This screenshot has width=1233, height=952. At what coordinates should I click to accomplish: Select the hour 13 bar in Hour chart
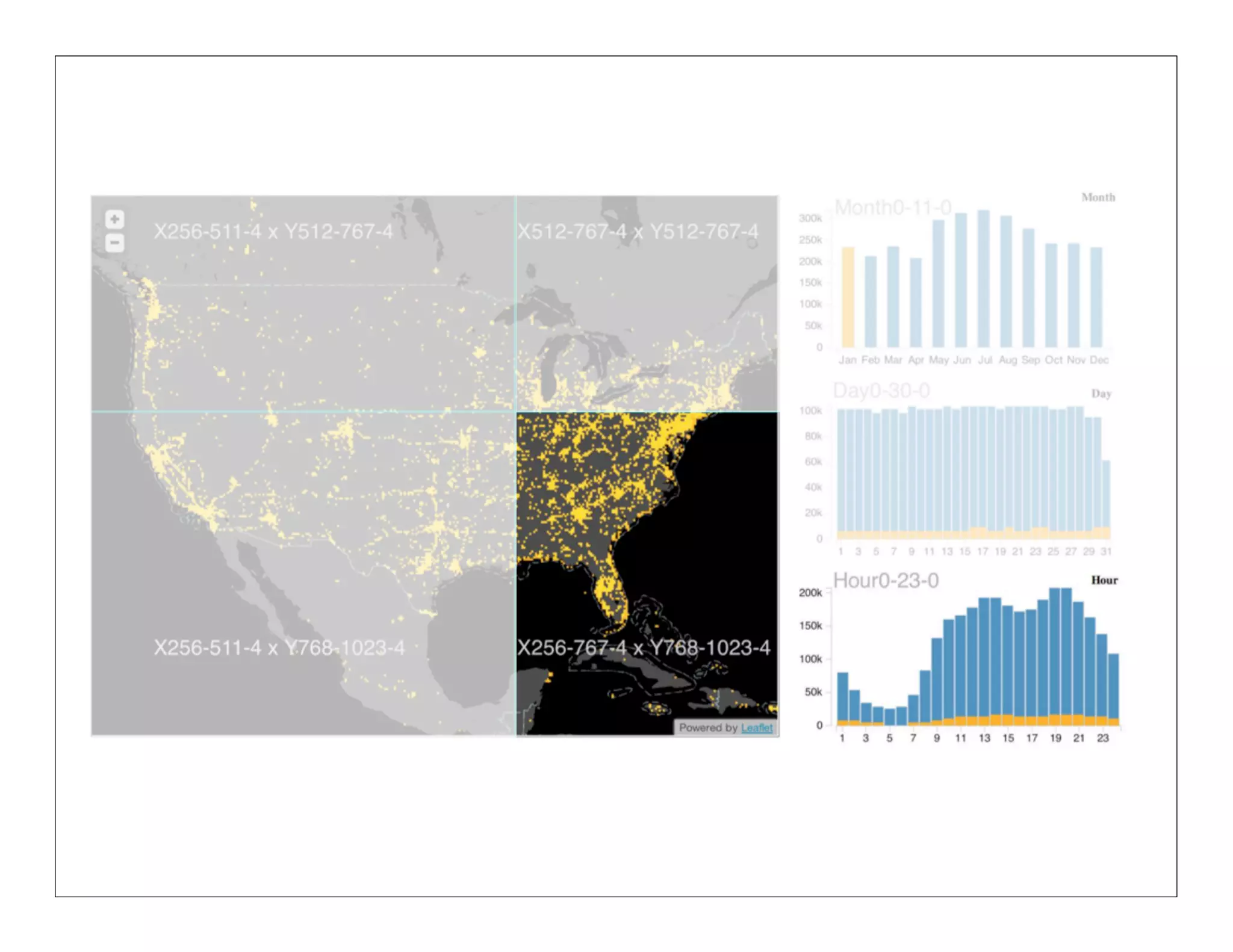984,661
